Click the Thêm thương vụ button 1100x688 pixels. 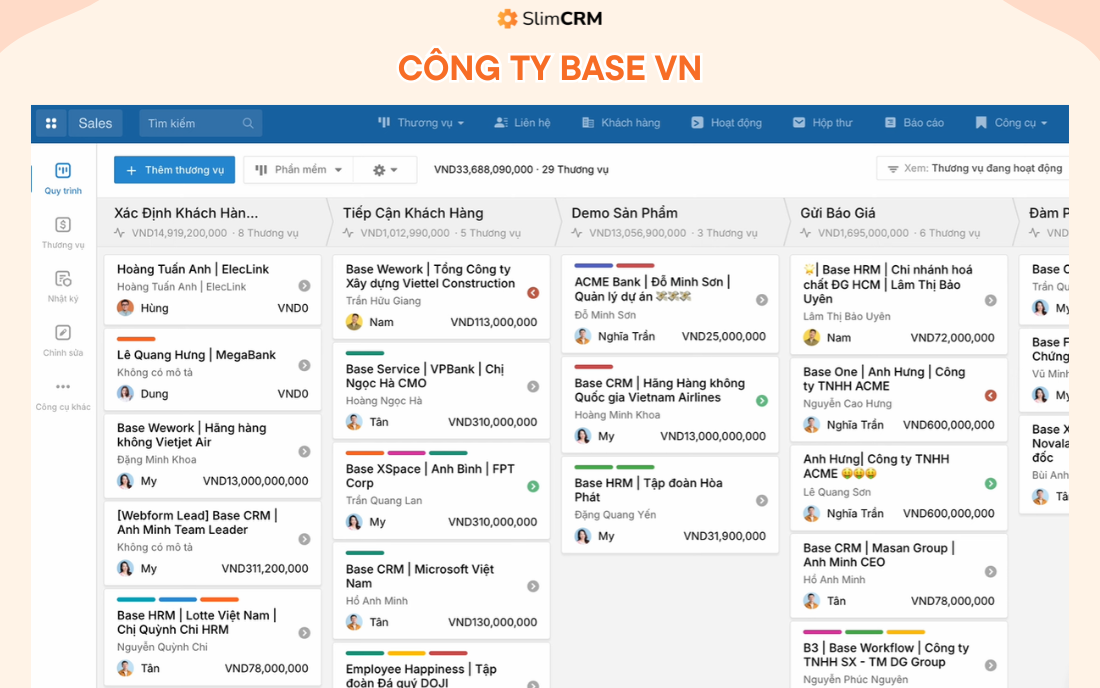[174, 169]
